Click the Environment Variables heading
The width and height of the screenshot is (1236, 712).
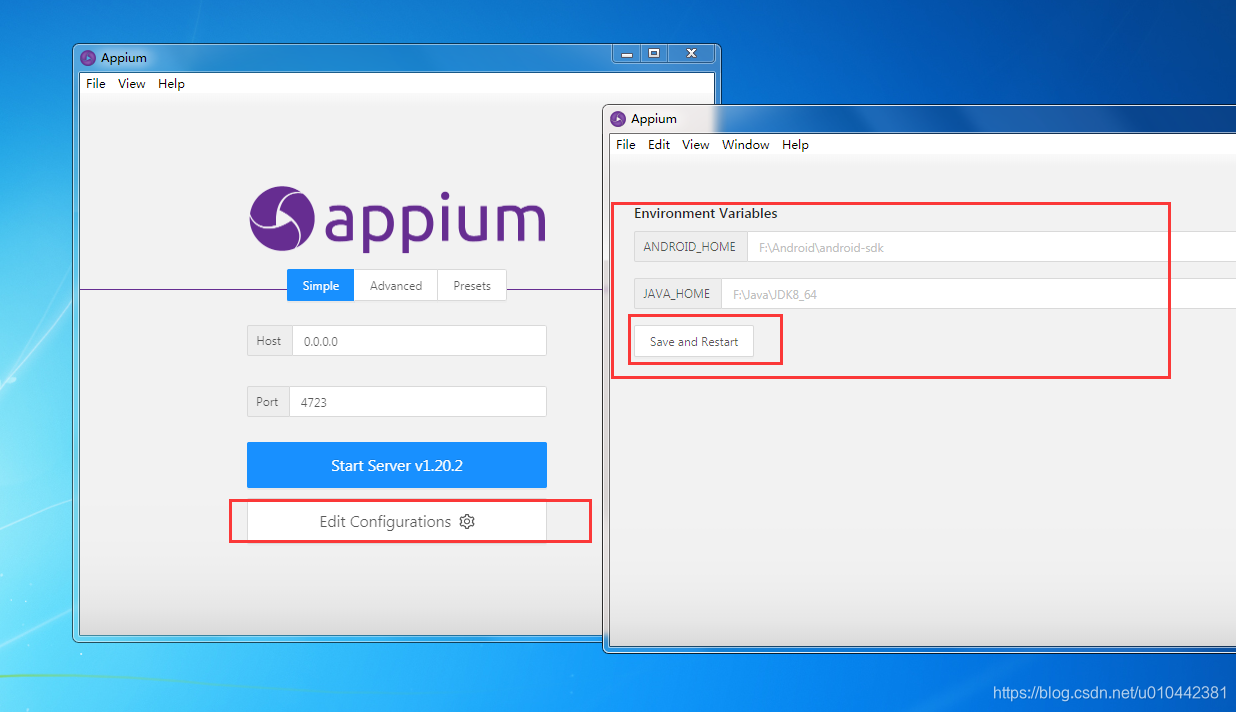pos(706,213)
